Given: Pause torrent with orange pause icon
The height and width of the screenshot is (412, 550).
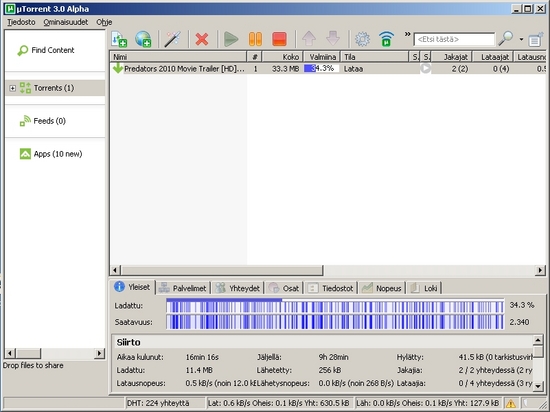Looking at the screenshot, I should pos(255,39).
